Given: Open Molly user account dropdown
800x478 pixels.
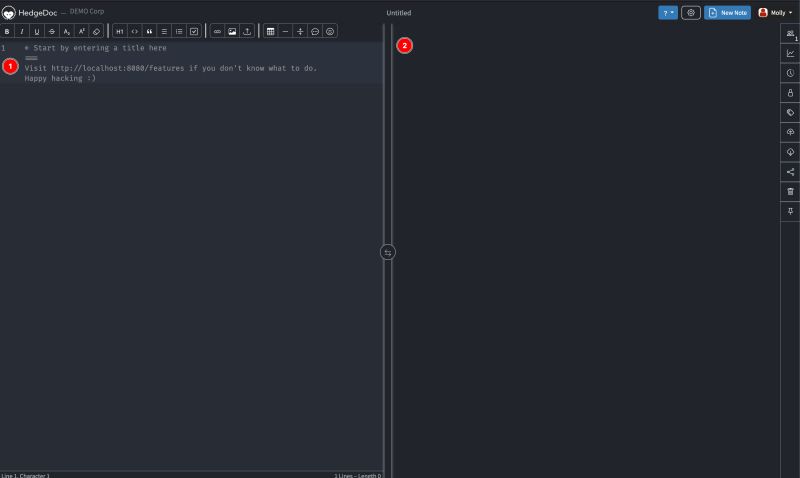Looking at the screenshot, I should (775, 13).
